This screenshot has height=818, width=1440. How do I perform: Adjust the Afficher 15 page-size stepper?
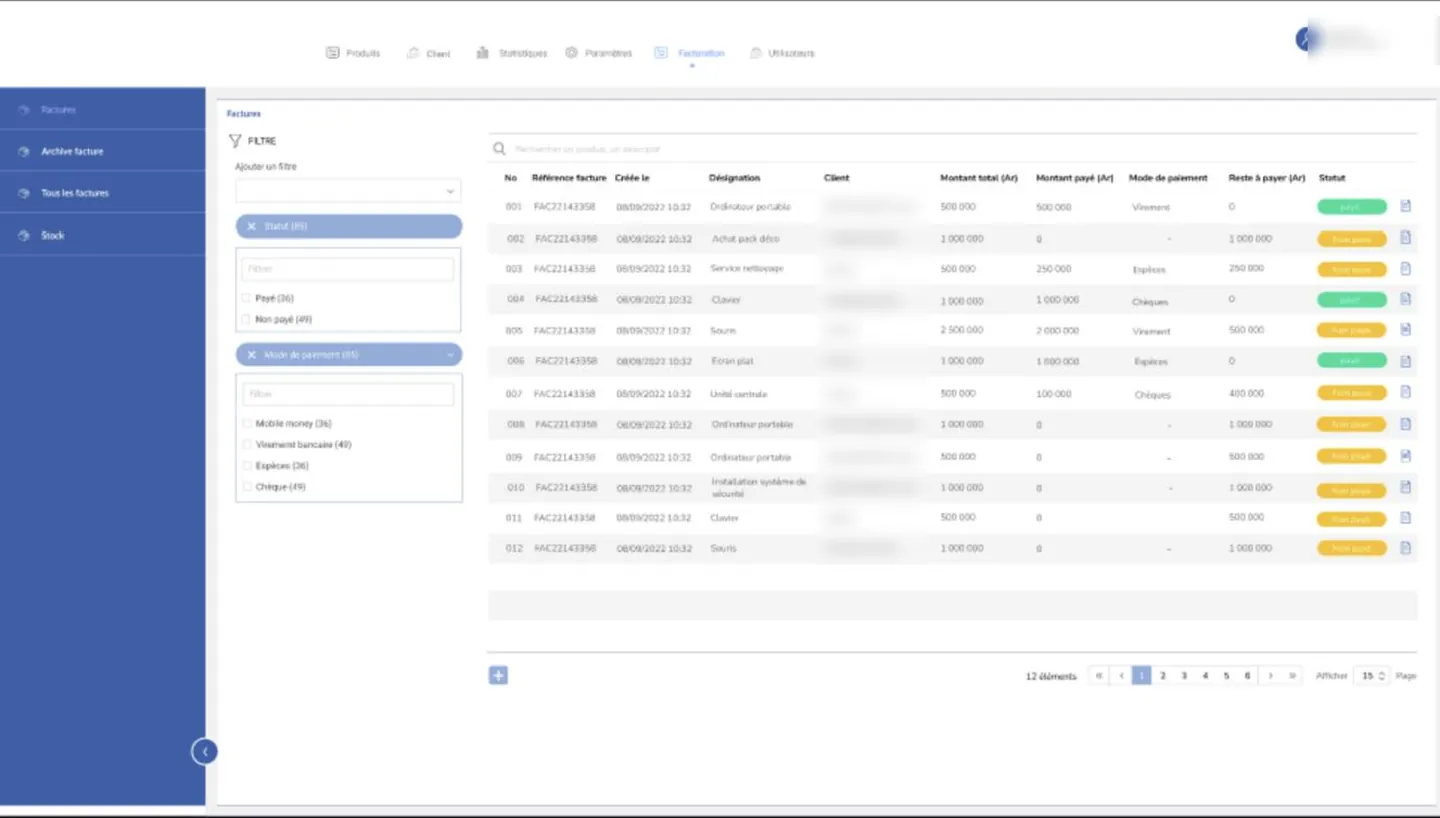pyautogui.click(x=1382, y=676)
